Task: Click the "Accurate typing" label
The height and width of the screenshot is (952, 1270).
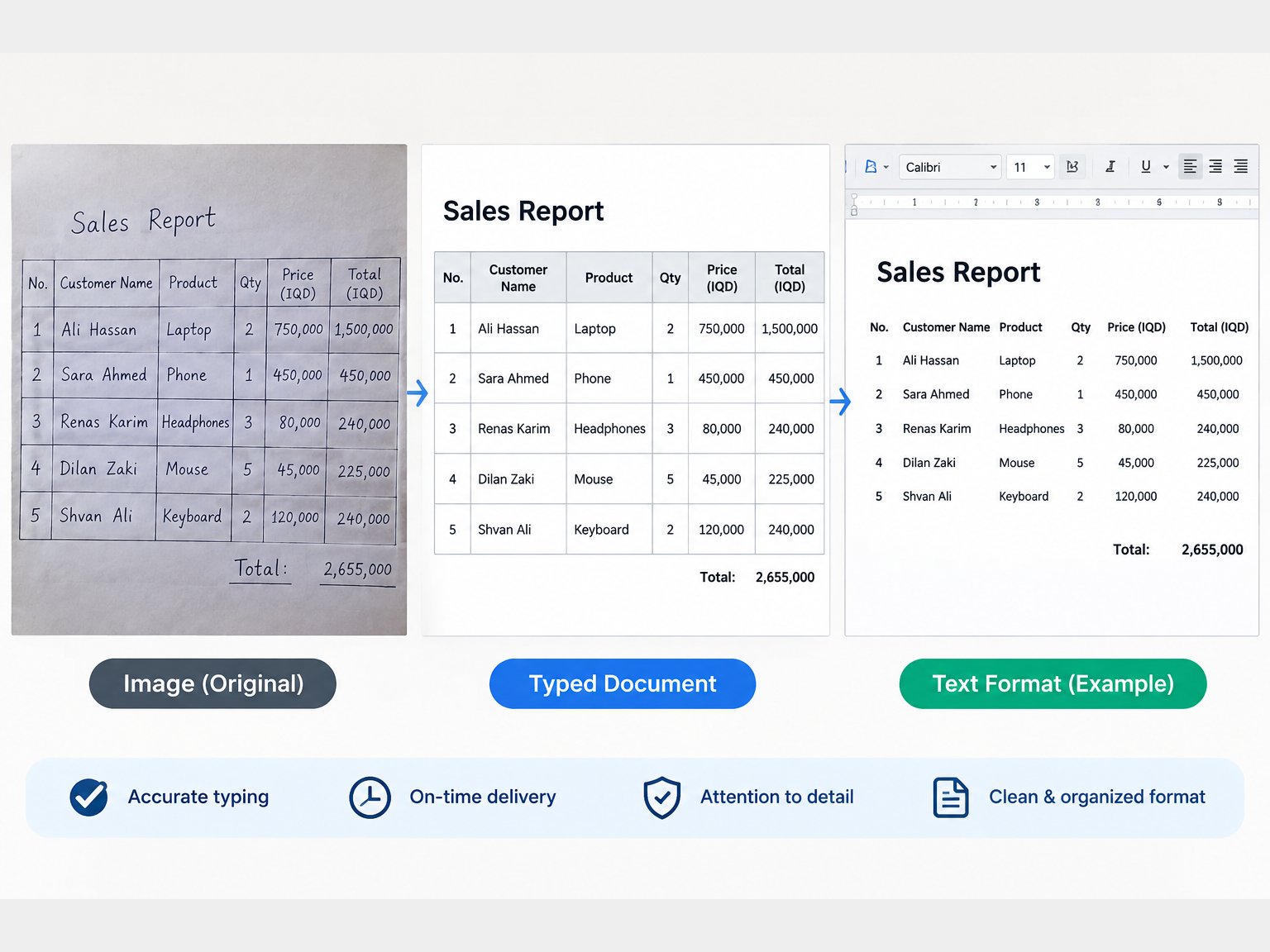Action: [198, 797]
